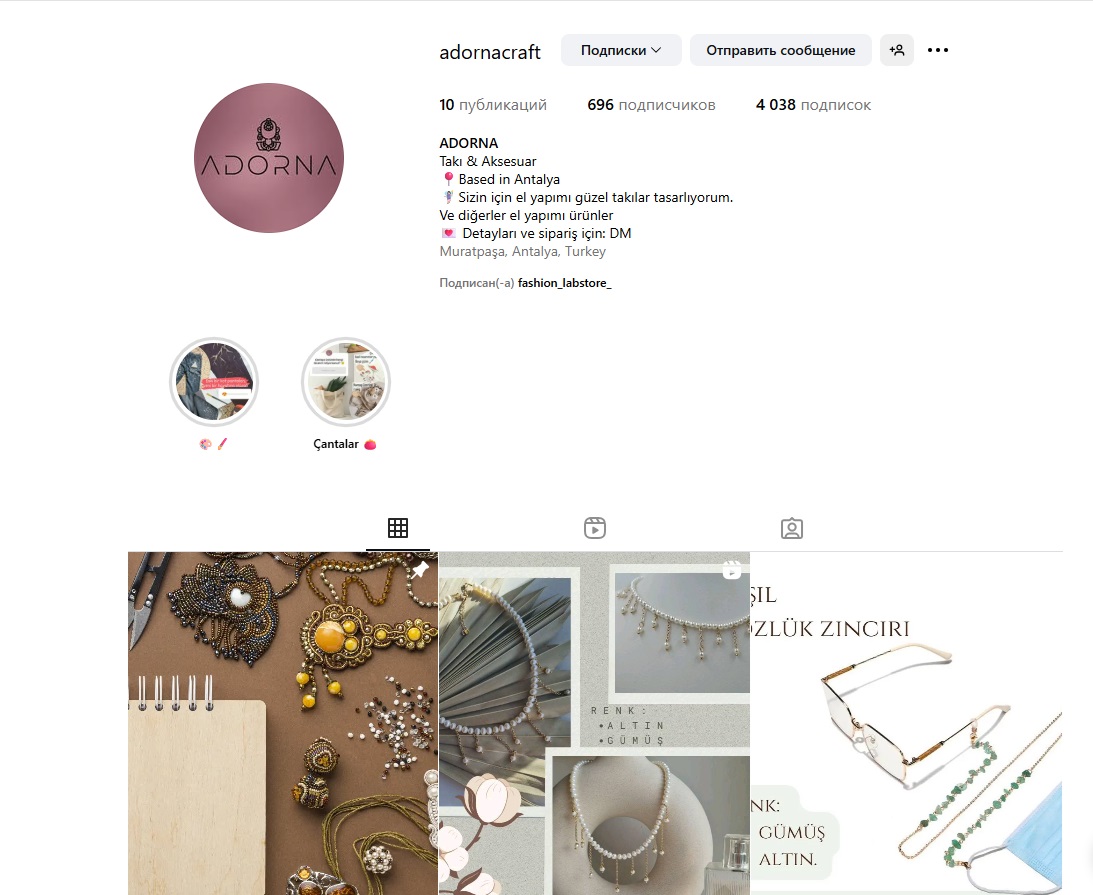Click Отправить сообщение button
Screen dimensions: 1093x895
781,50
